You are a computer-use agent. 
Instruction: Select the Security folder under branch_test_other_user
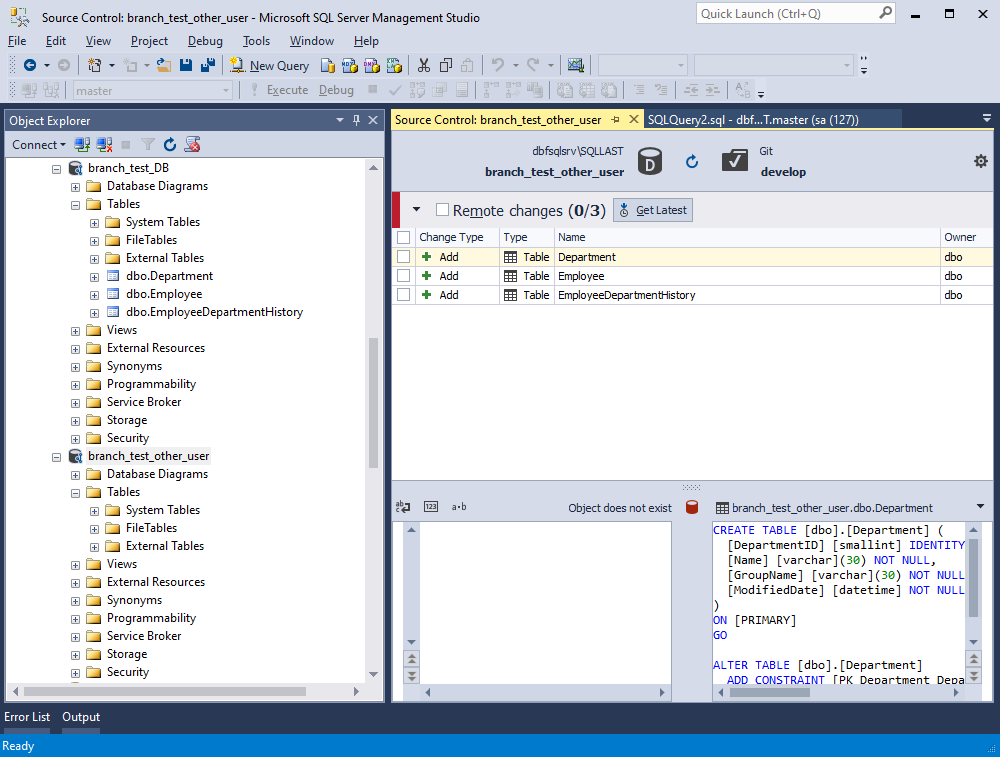coord(128,672)
